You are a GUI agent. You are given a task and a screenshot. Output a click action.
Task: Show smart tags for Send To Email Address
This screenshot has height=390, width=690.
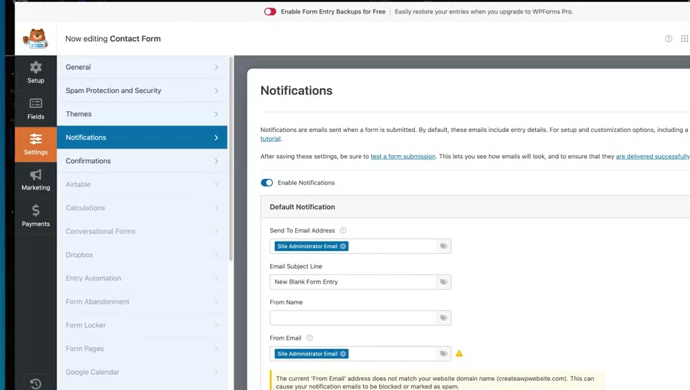point(444,246)
